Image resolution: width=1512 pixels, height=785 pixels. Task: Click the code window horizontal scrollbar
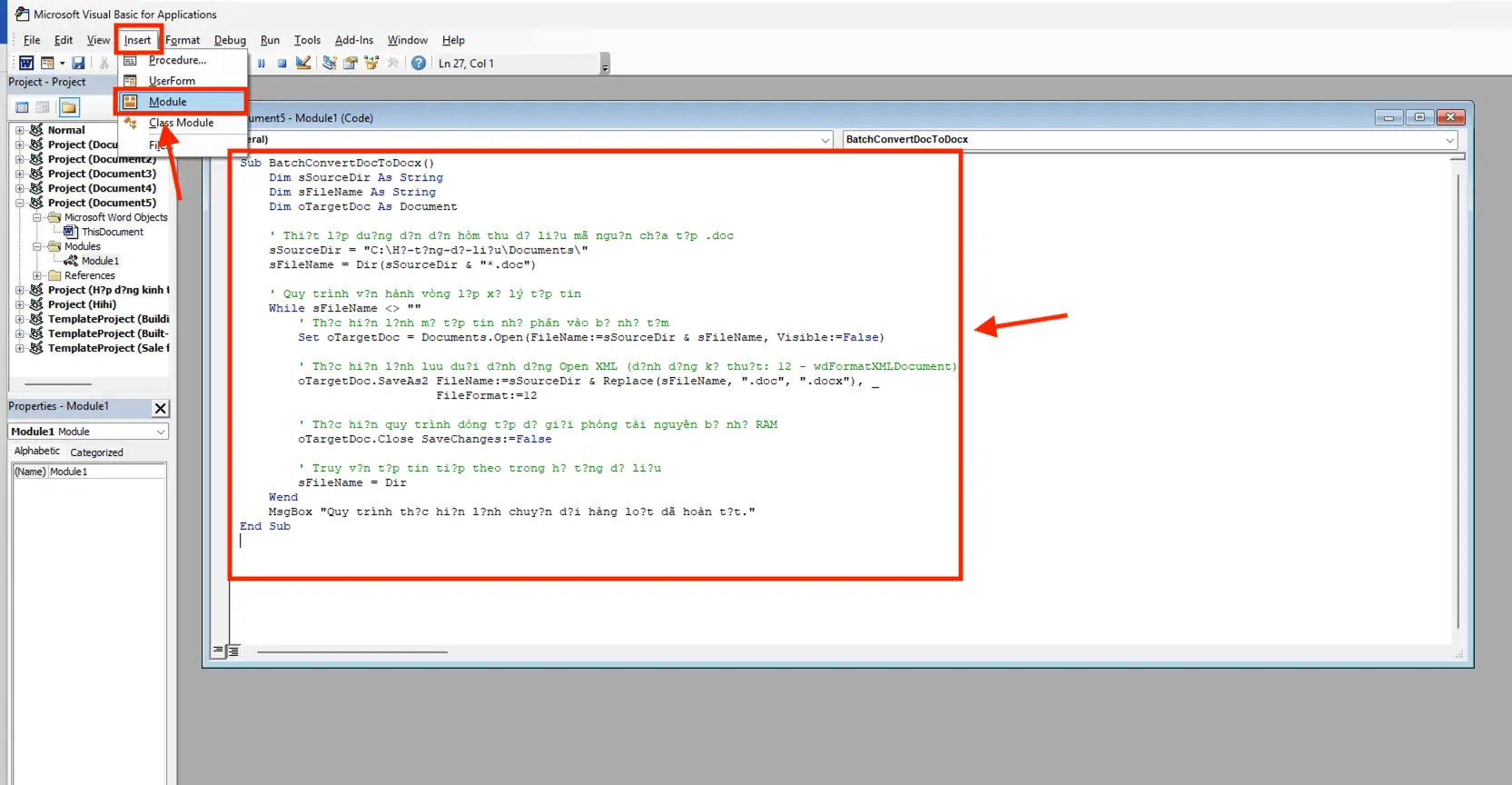click(x=352, y=651)
